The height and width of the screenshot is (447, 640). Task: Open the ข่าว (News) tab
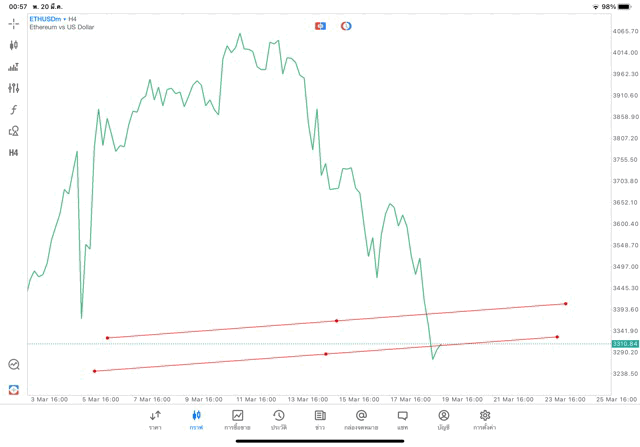pyautogui.click(x=320, y=419)
